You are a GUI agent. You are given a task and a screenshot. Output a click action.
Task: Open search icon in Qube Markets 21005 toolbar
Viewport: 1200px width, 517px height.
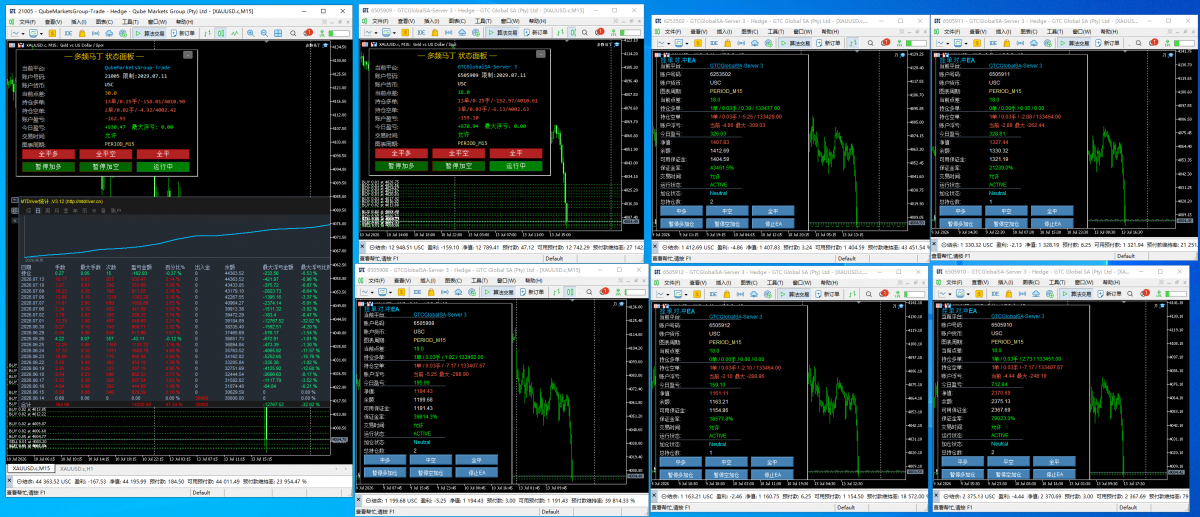coord(293,33)
